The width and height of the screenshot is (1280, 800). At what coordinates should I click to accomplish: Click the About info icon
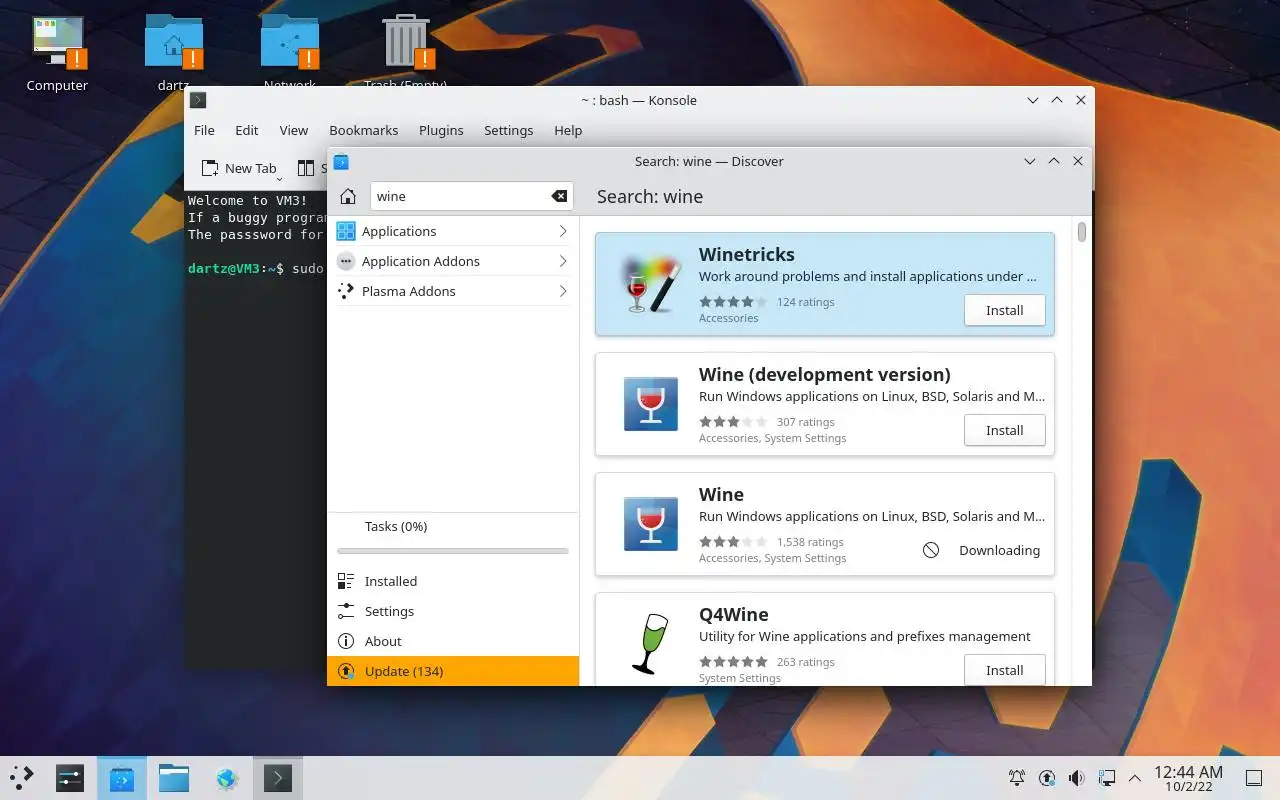point(346,641)
